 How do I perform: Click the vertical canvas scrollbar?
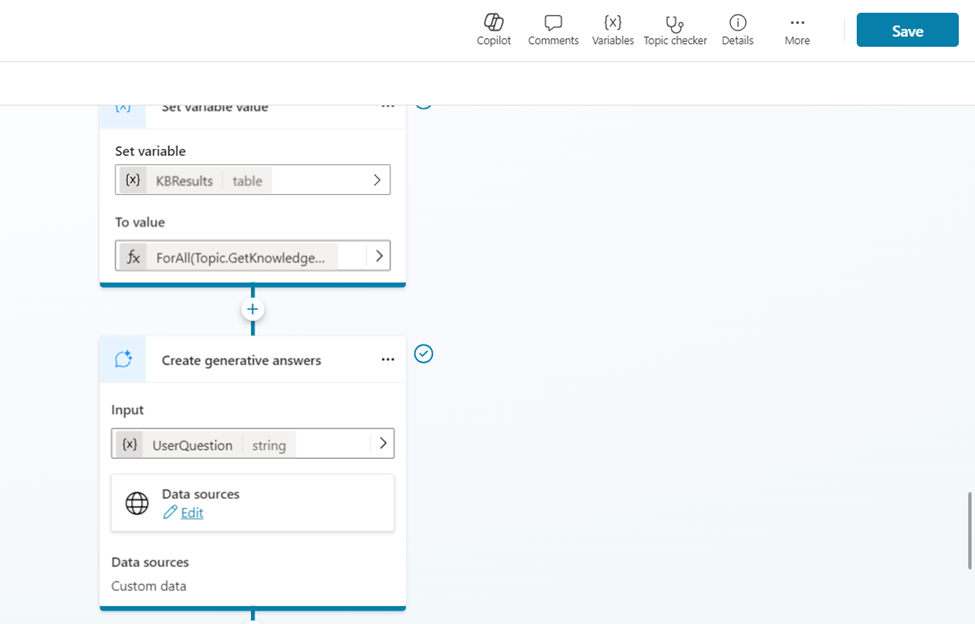969,530
